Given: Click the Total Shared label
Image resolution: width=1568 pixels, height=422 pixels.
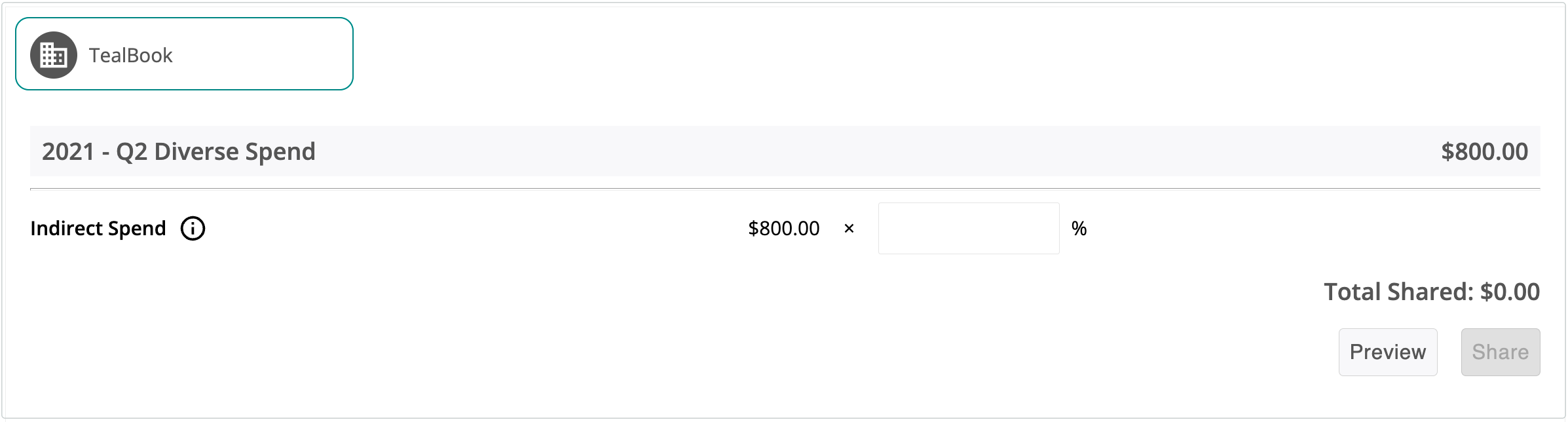Looking at the screenshot, I should pyautogui.click(x=1398, y=292).
